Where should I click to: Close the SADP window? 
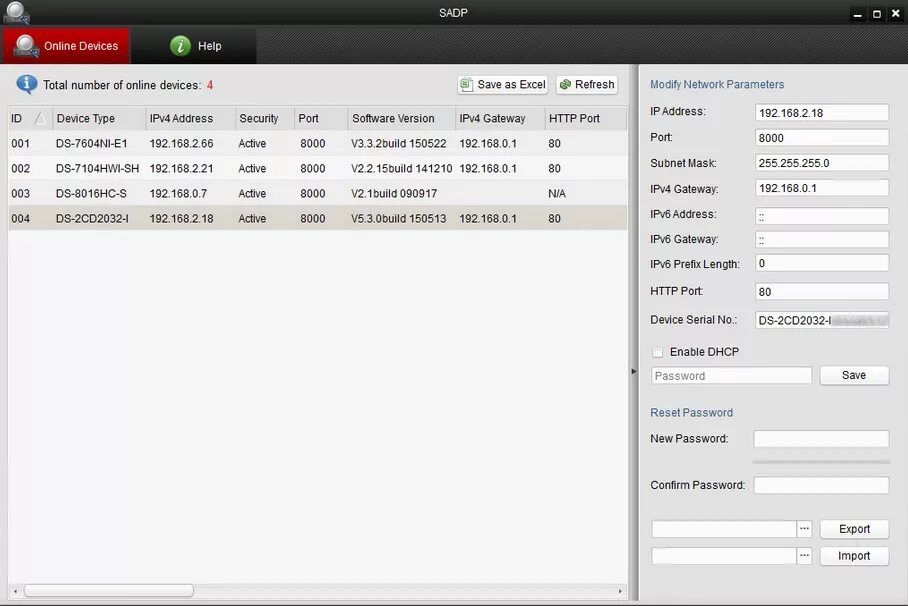coord(895,13)
